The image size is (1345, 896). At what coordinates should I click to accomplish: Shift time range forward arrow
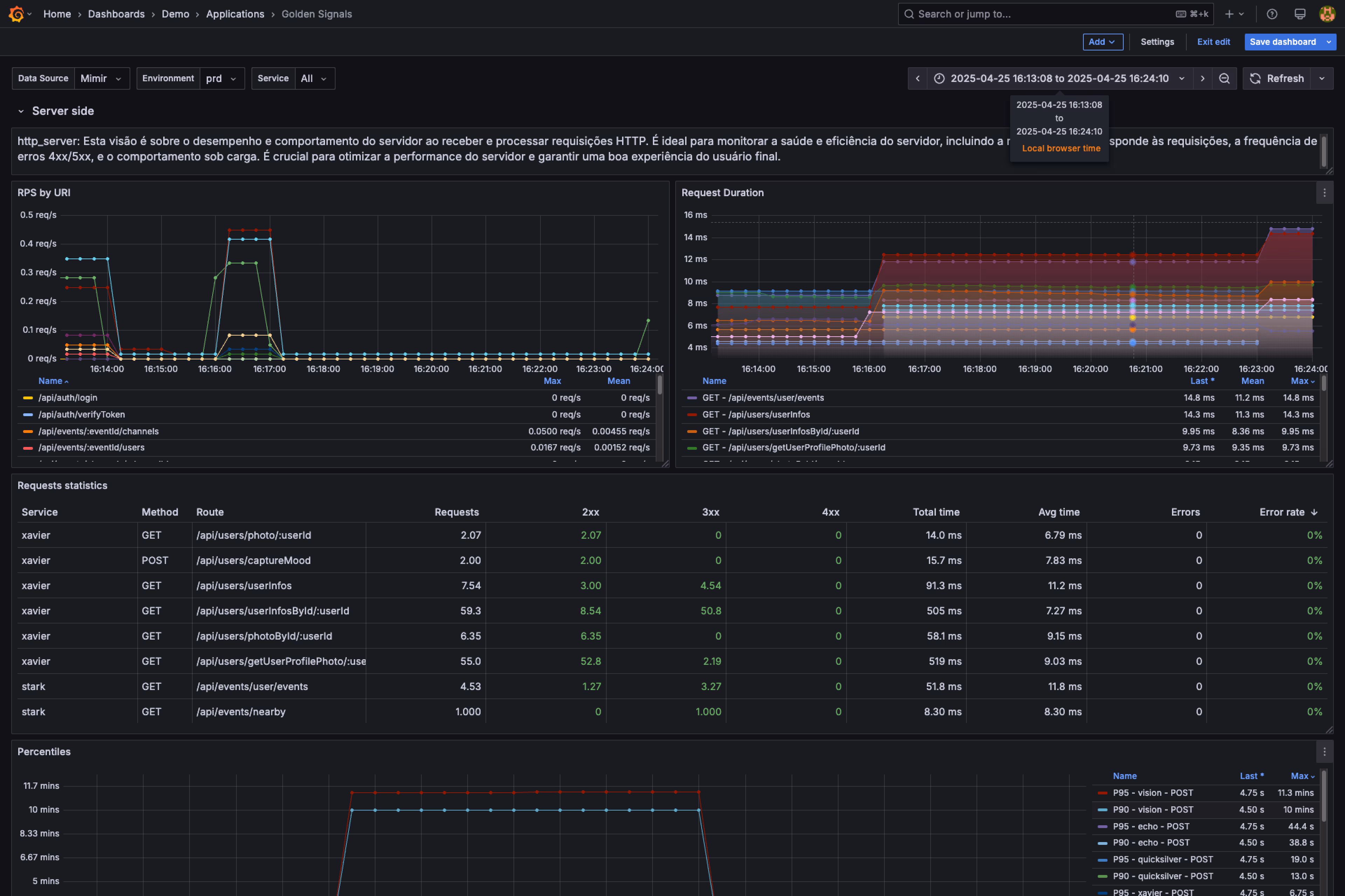[x=1203, y=78]
